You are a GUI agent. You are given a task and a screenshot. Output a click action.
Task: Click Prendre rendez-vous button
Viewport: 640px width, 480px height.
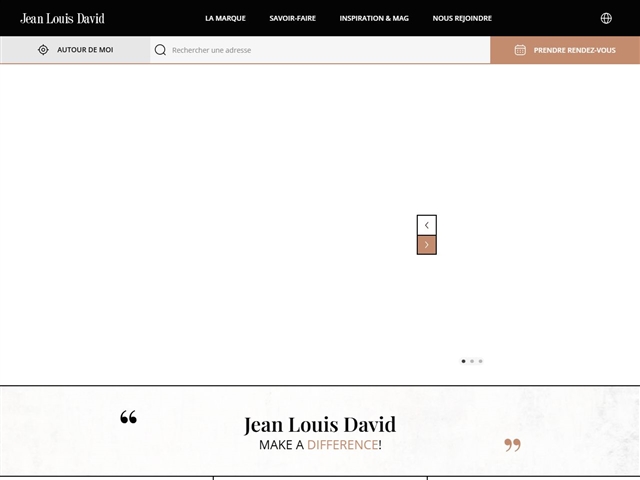click(565, 50)
